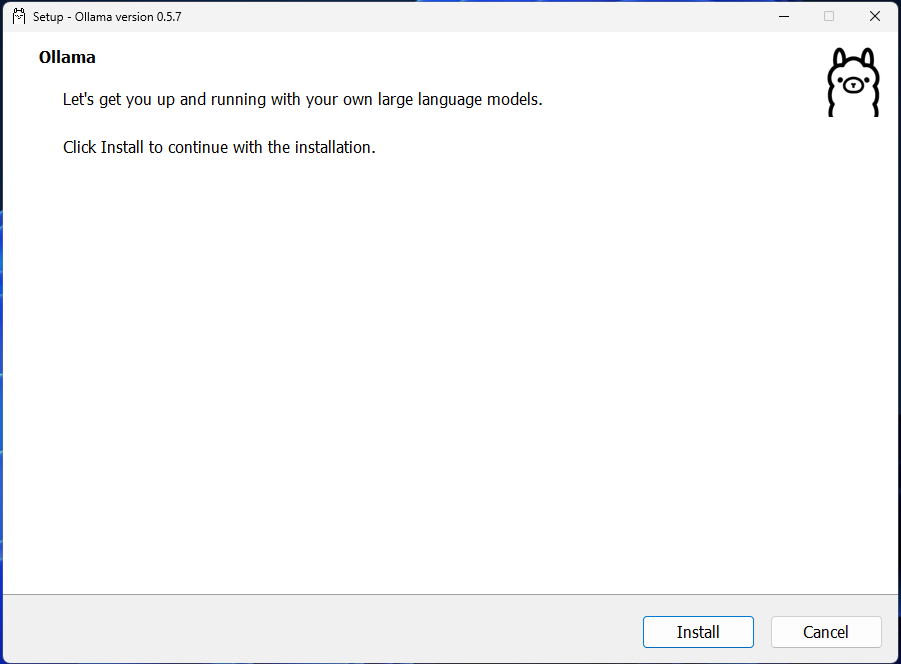Click the disabled maximize control
Screen dimensions: 901x664
point(829,16)
